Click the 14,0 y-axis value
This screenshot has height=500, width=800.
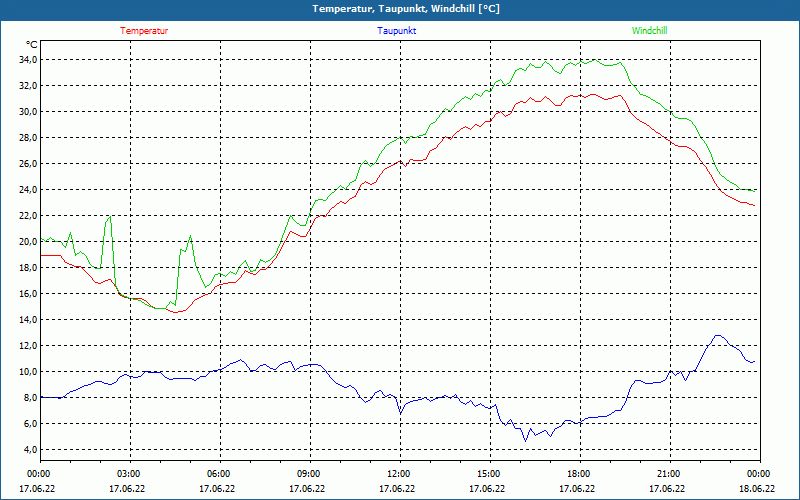click(28, 320)
